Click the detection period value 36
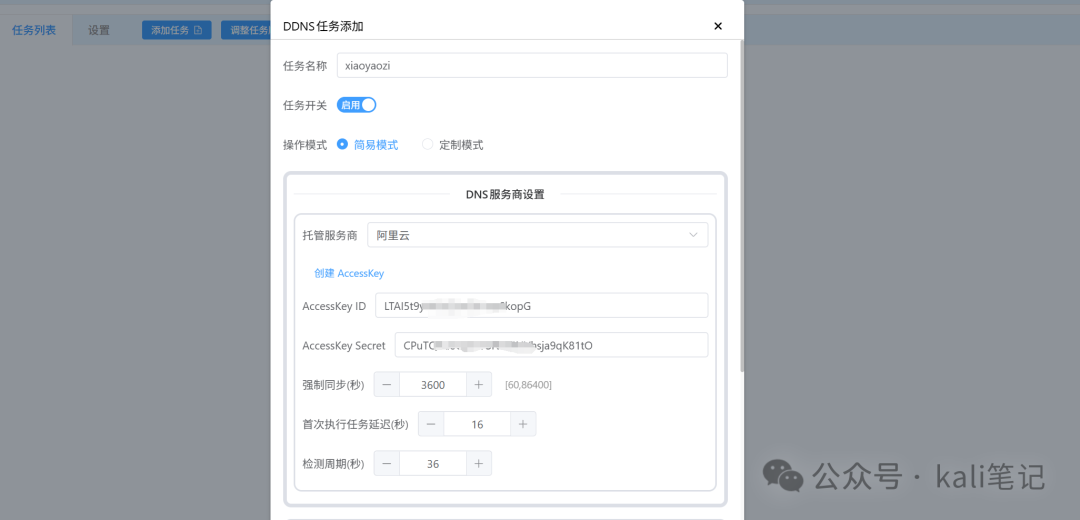 433,464
